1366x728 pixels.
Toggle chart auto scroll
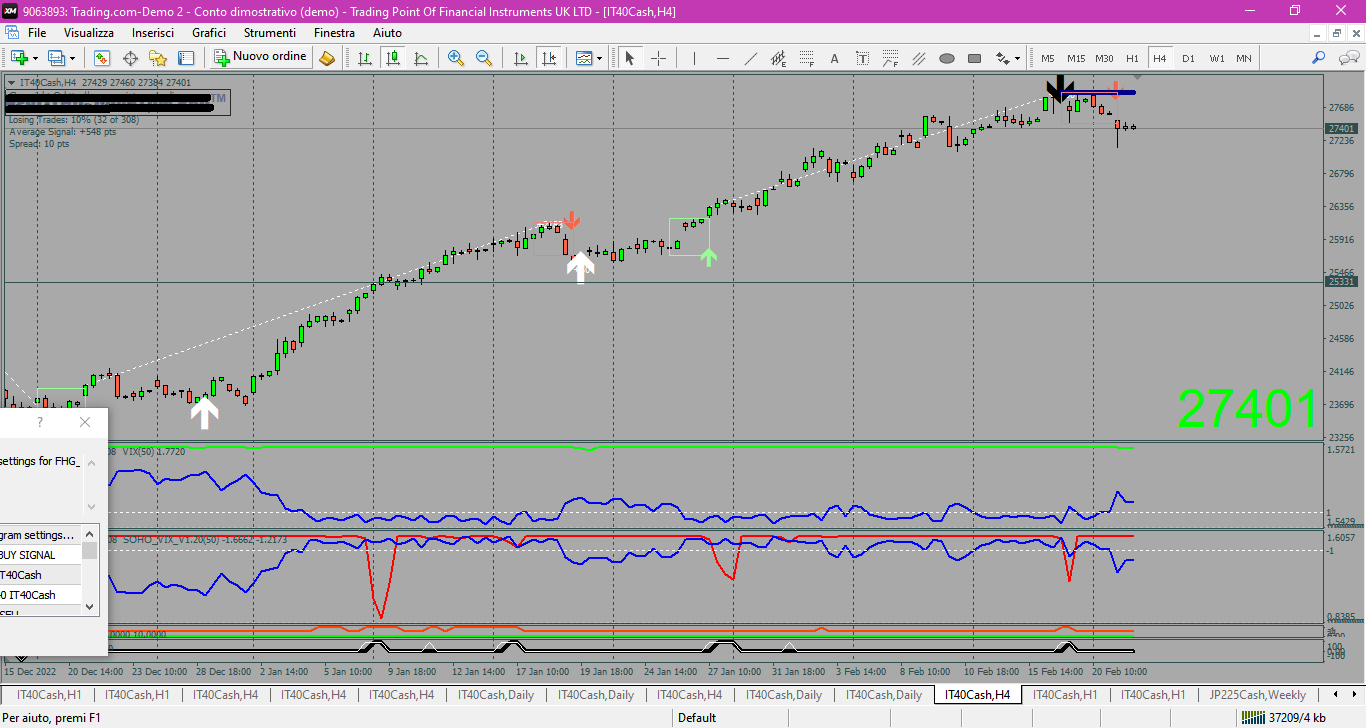(x=521, y=58)
